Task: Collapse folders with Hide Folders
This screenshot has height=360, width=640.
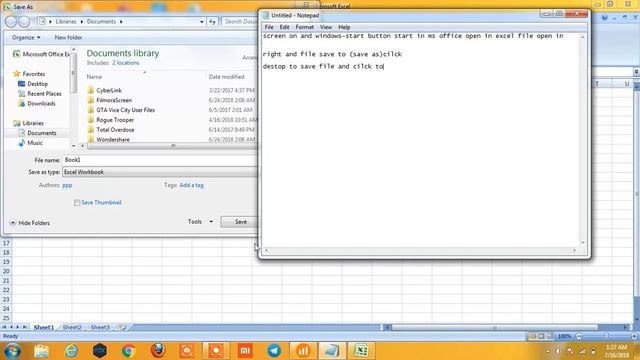Action: [x=30, y=223]
